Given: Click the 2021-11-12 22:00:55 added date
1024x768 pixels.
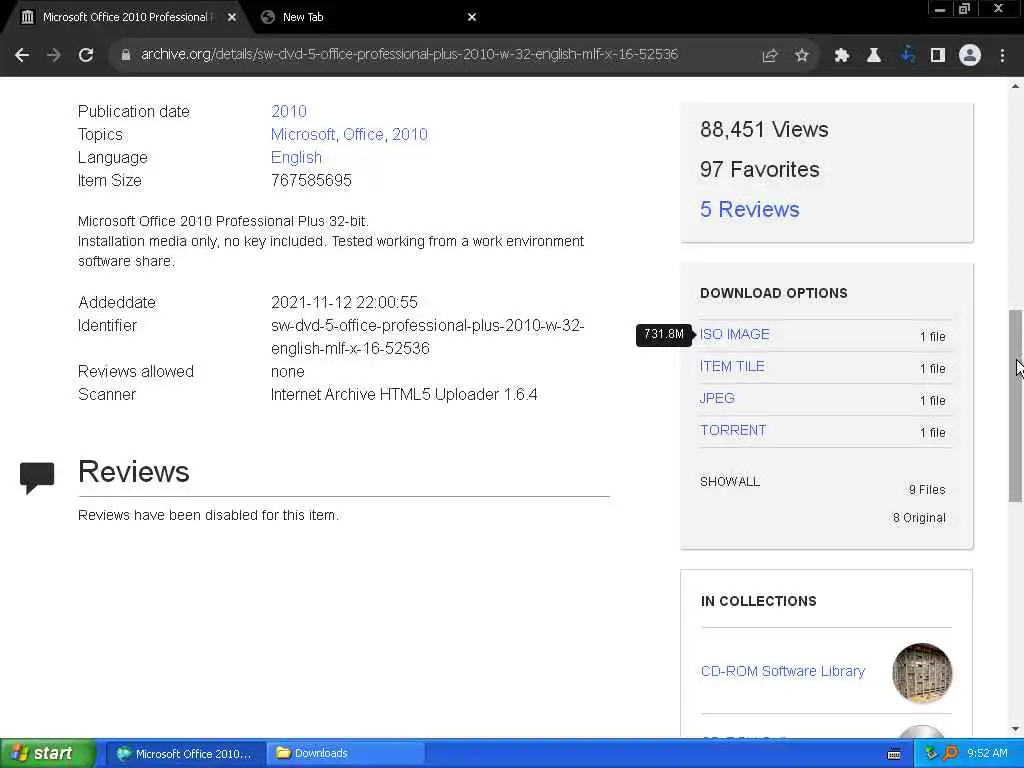Looking at the screenshot, I should click(344, 302).
